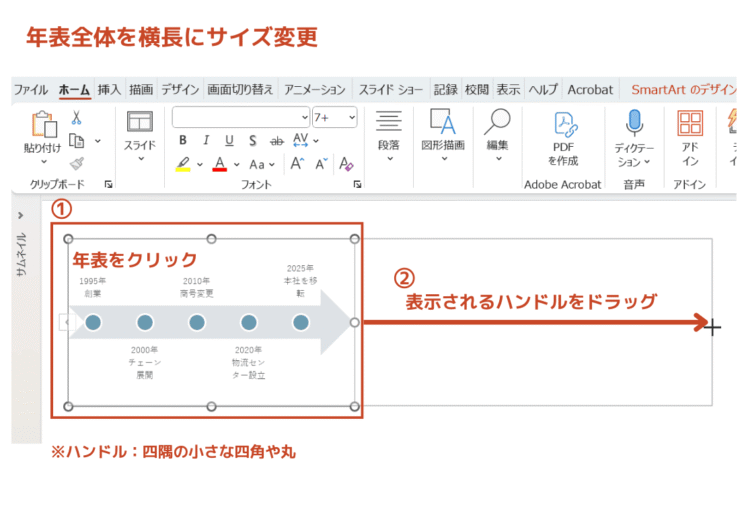Open Paragraph (段落) group menu
The image size is (740, 505).
pos(389,136)
